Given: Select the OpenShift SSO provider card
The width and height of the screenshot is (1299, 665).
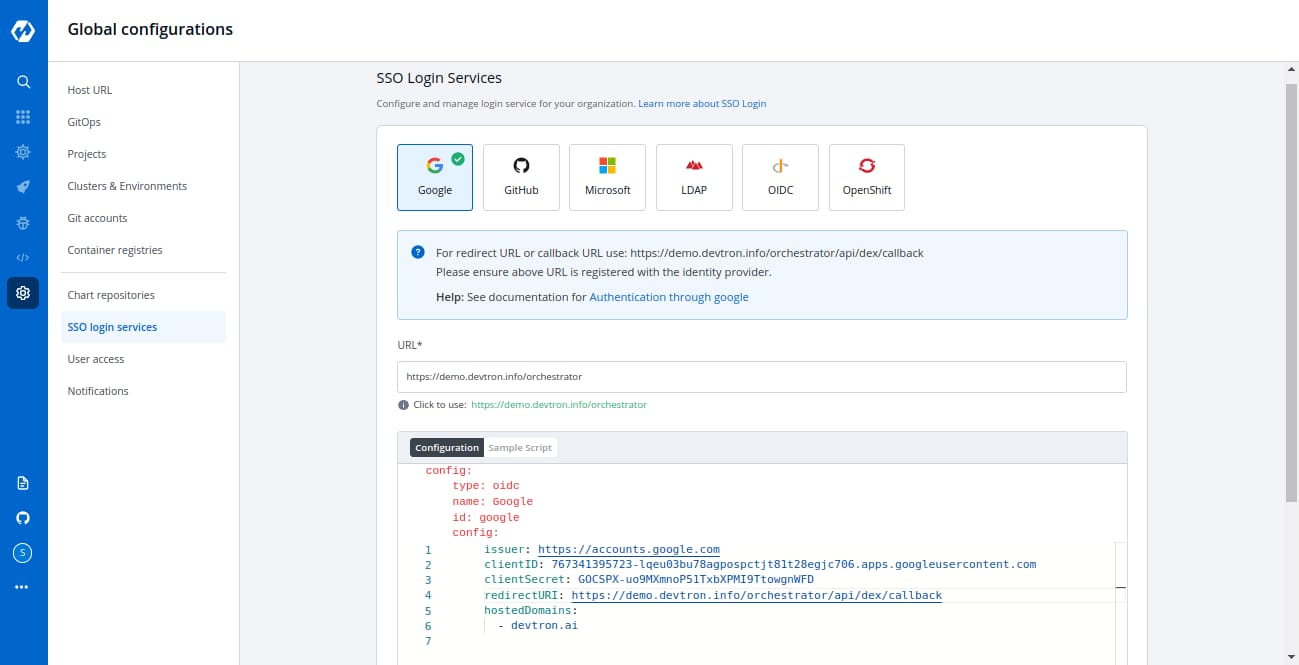Looking at the screenshot, I should pyautogui.click(x=866, y=177).
